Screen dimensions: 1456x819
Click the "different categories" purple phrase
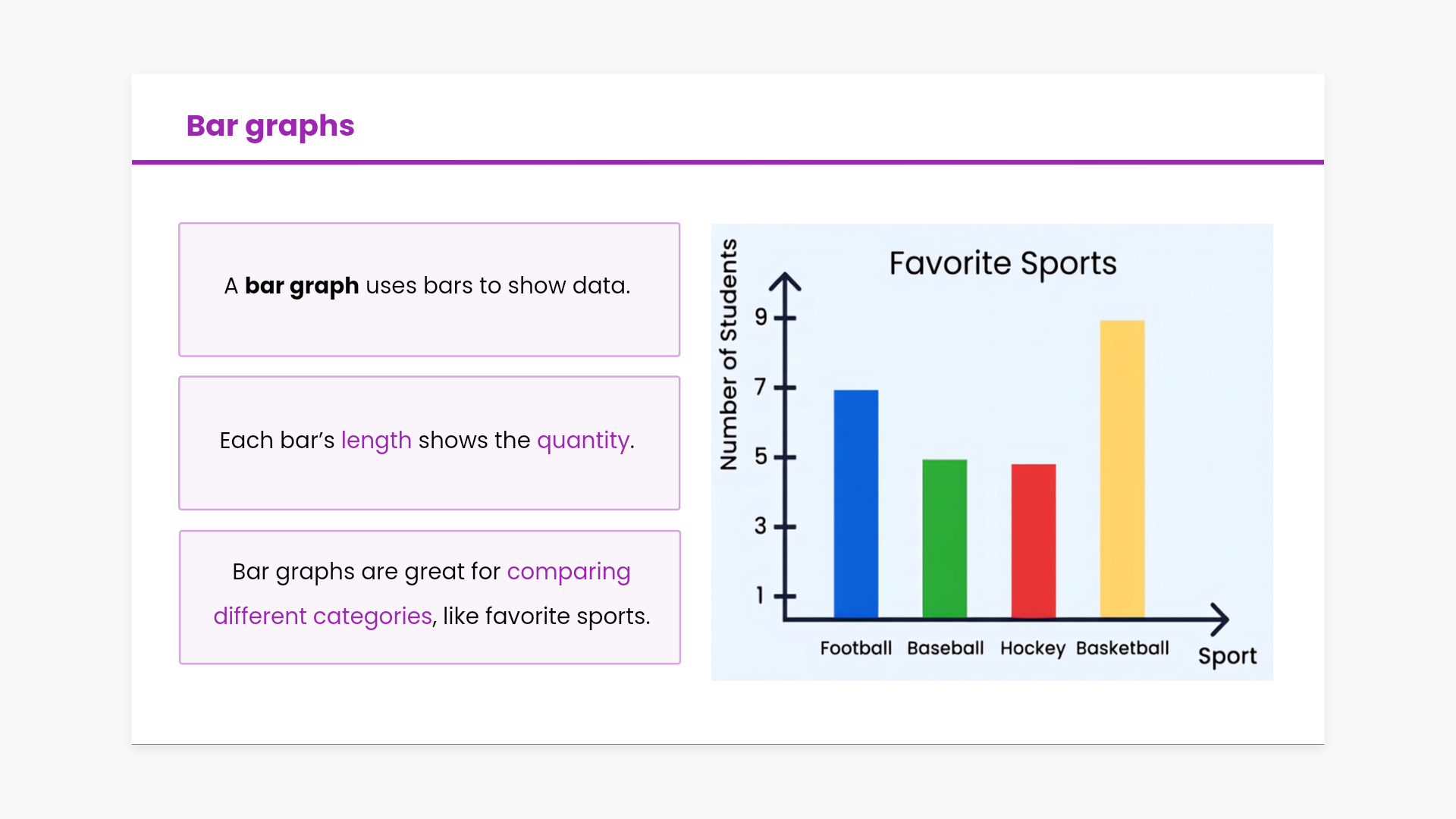(322, 617)
